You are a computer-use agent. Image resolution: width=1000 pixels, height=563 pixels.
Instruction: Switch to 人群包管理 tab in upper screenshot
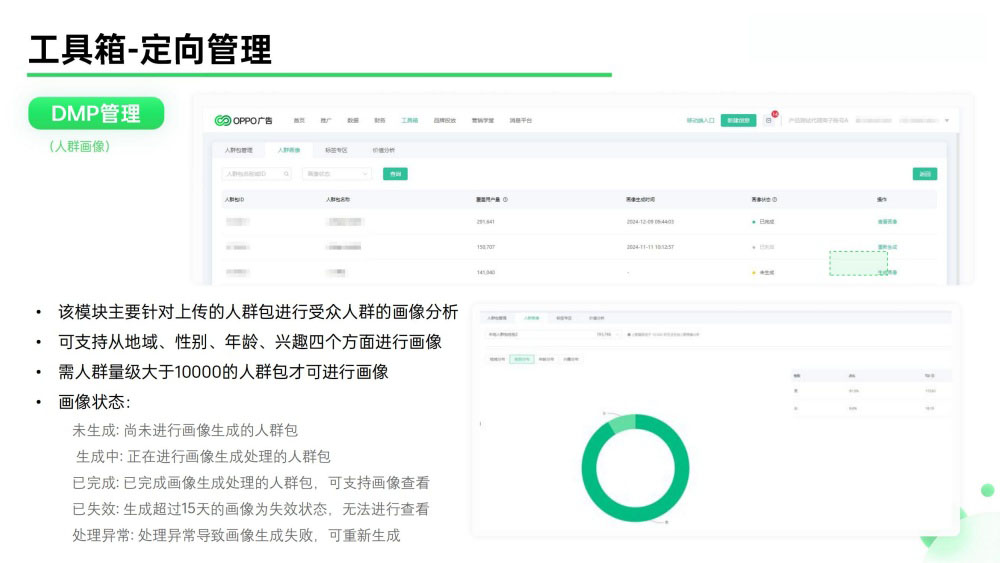click(x=239, y=150)
